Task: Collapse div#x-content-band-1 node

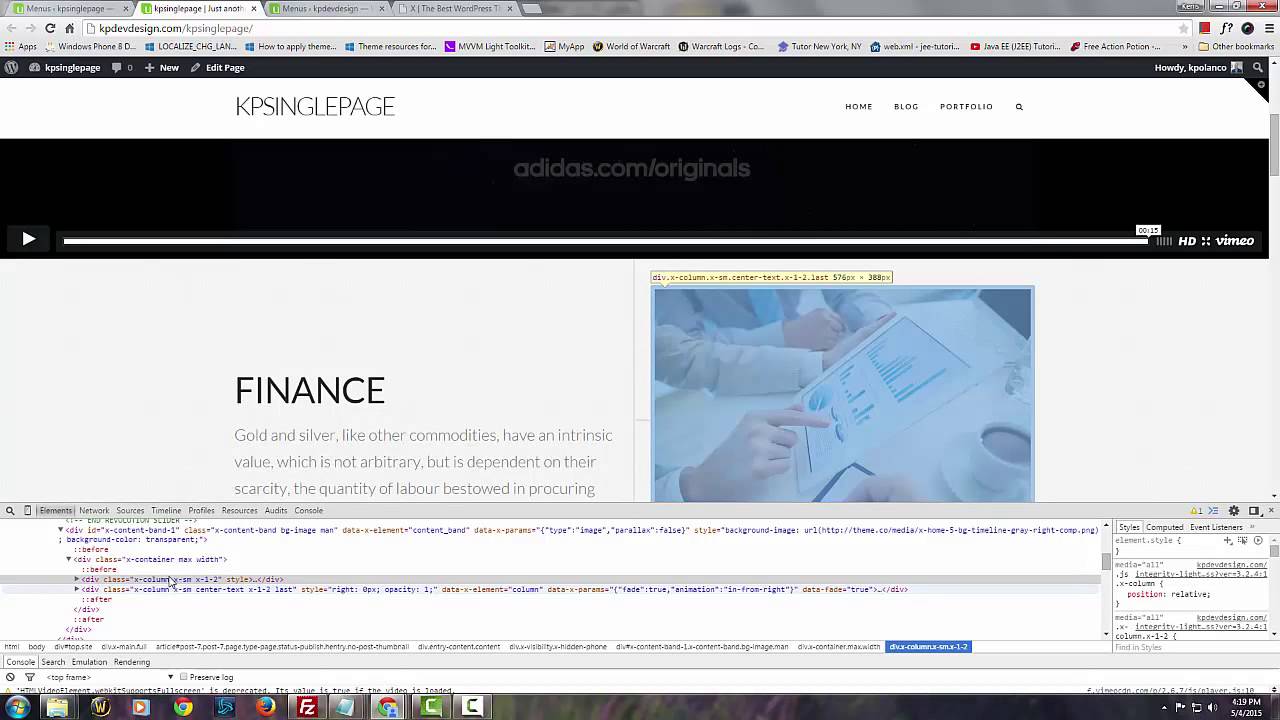Action: pos(61,530)
